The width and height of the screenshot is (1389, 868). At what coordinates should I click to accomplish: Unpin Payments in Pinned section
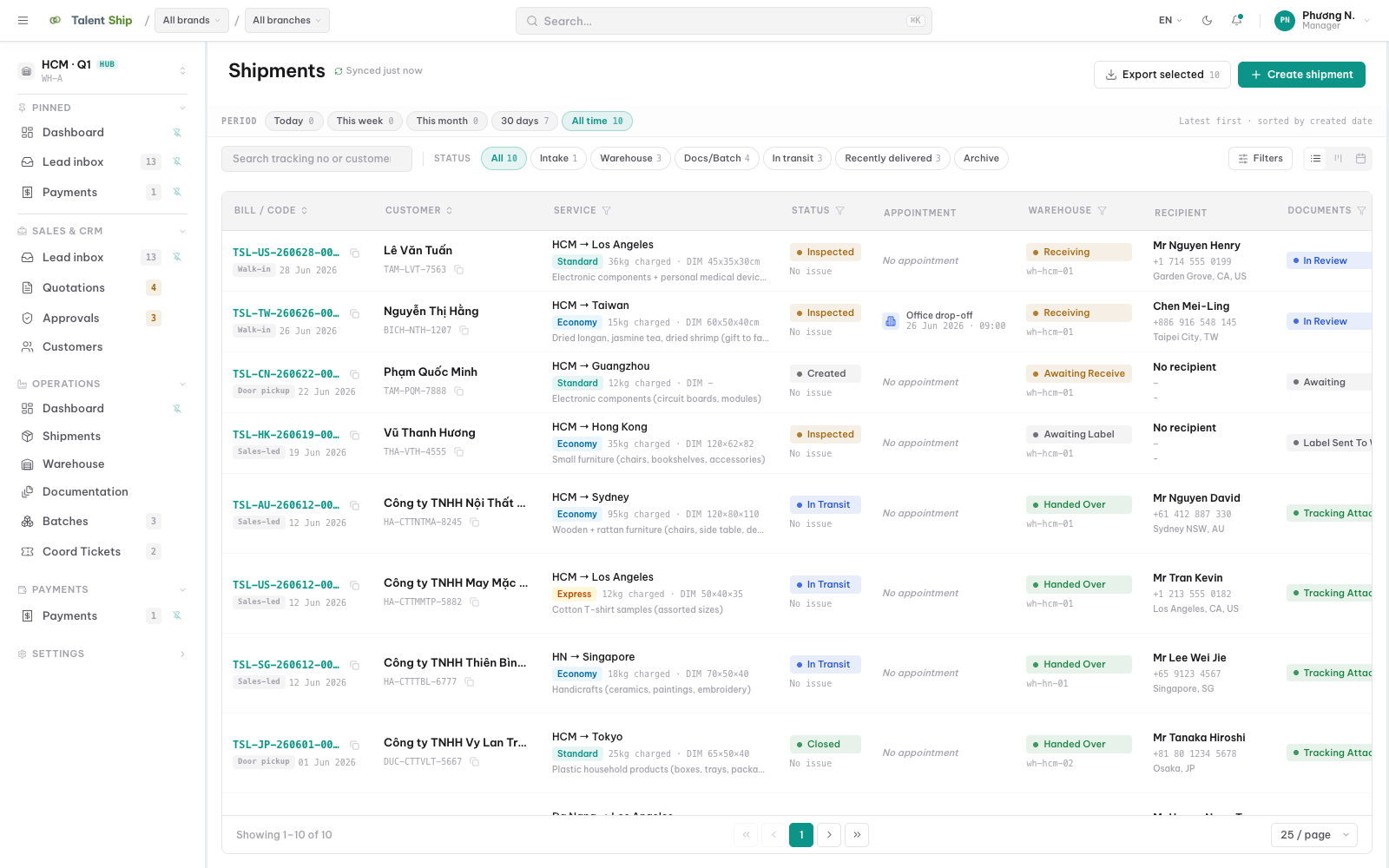tap(177, 192)
